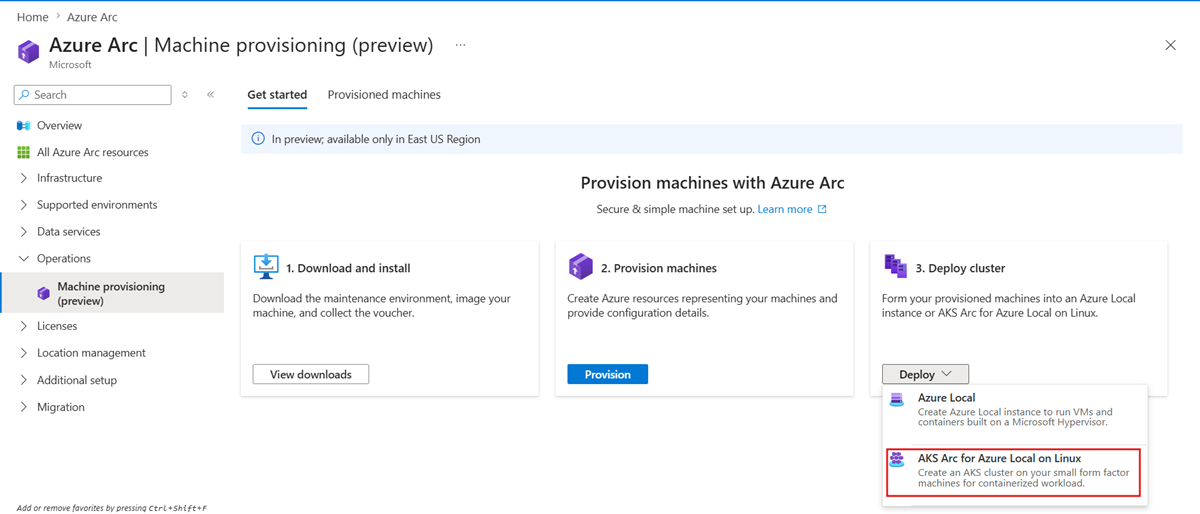Switch to the Provisioned machines tab

pos(384,95)
